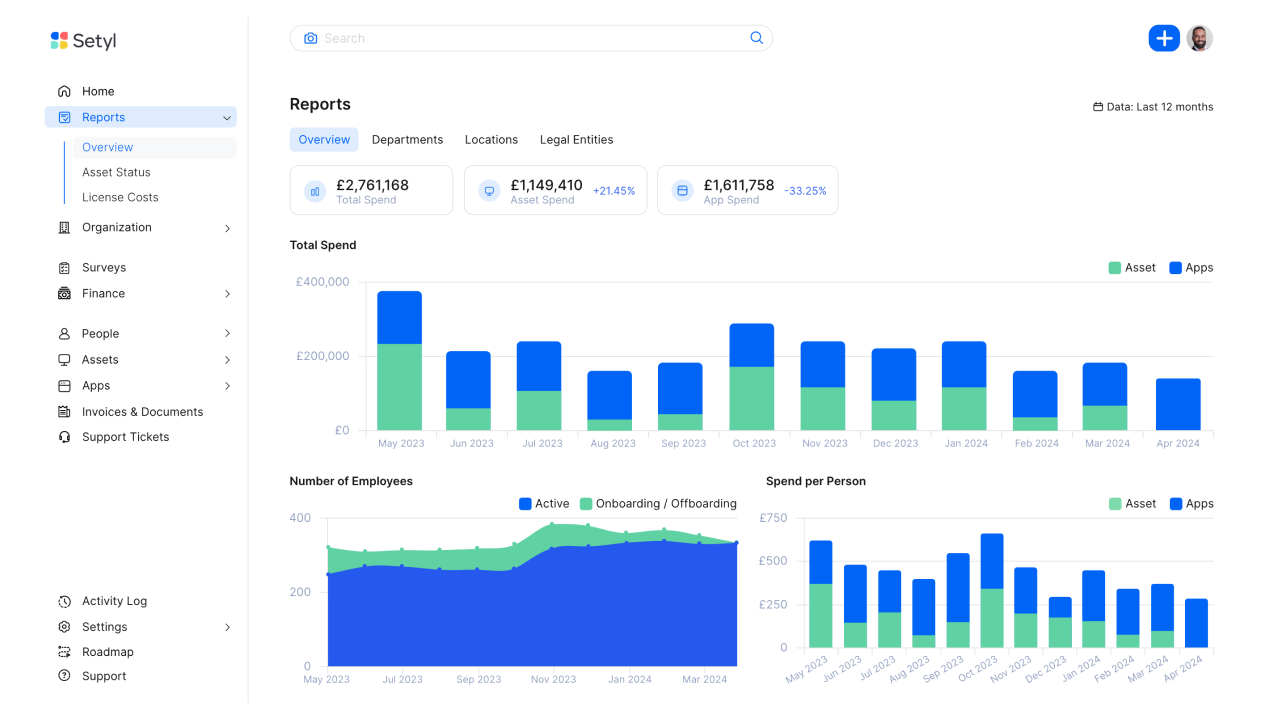Click the camera icon in search bar
The image size is (1280, 720).
310,38
